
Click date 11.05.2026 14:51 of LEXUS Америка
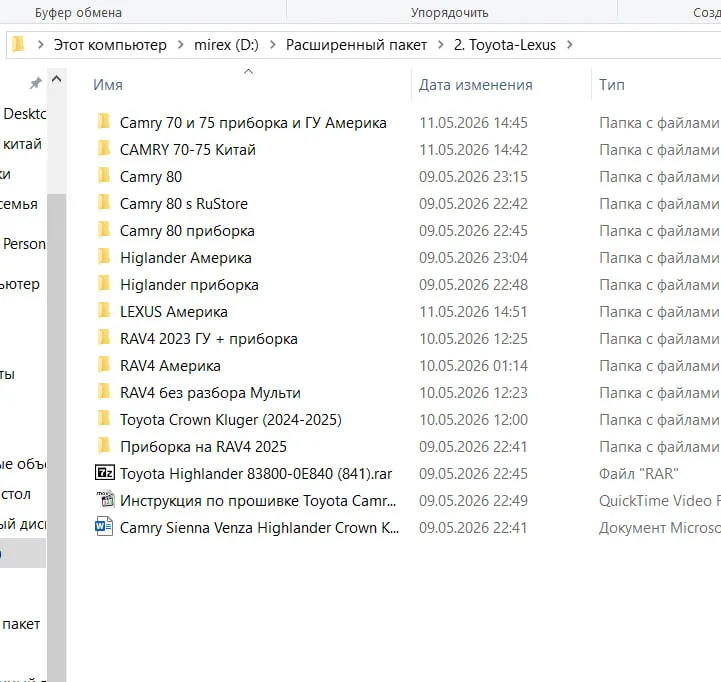click(473, 312)
